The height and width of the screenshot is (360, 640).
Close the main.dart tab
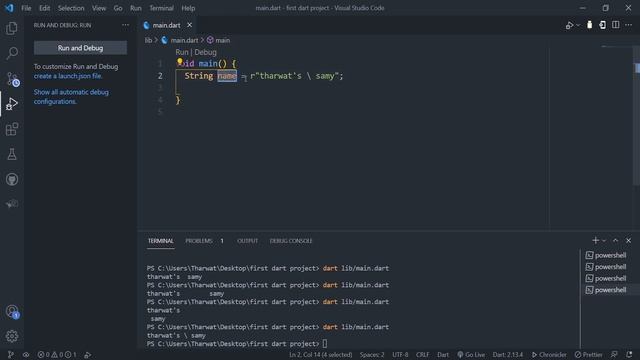(189, 25)
